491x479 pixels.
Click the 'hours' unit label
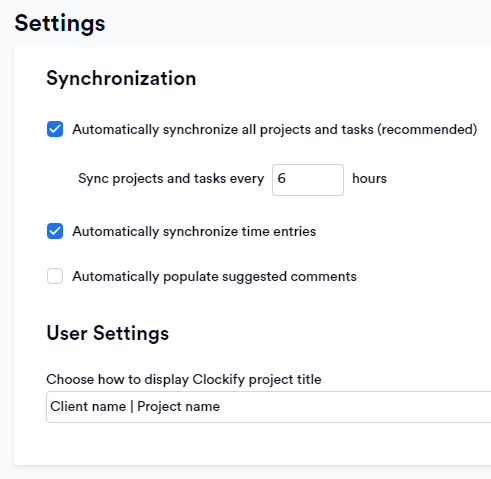369,179
